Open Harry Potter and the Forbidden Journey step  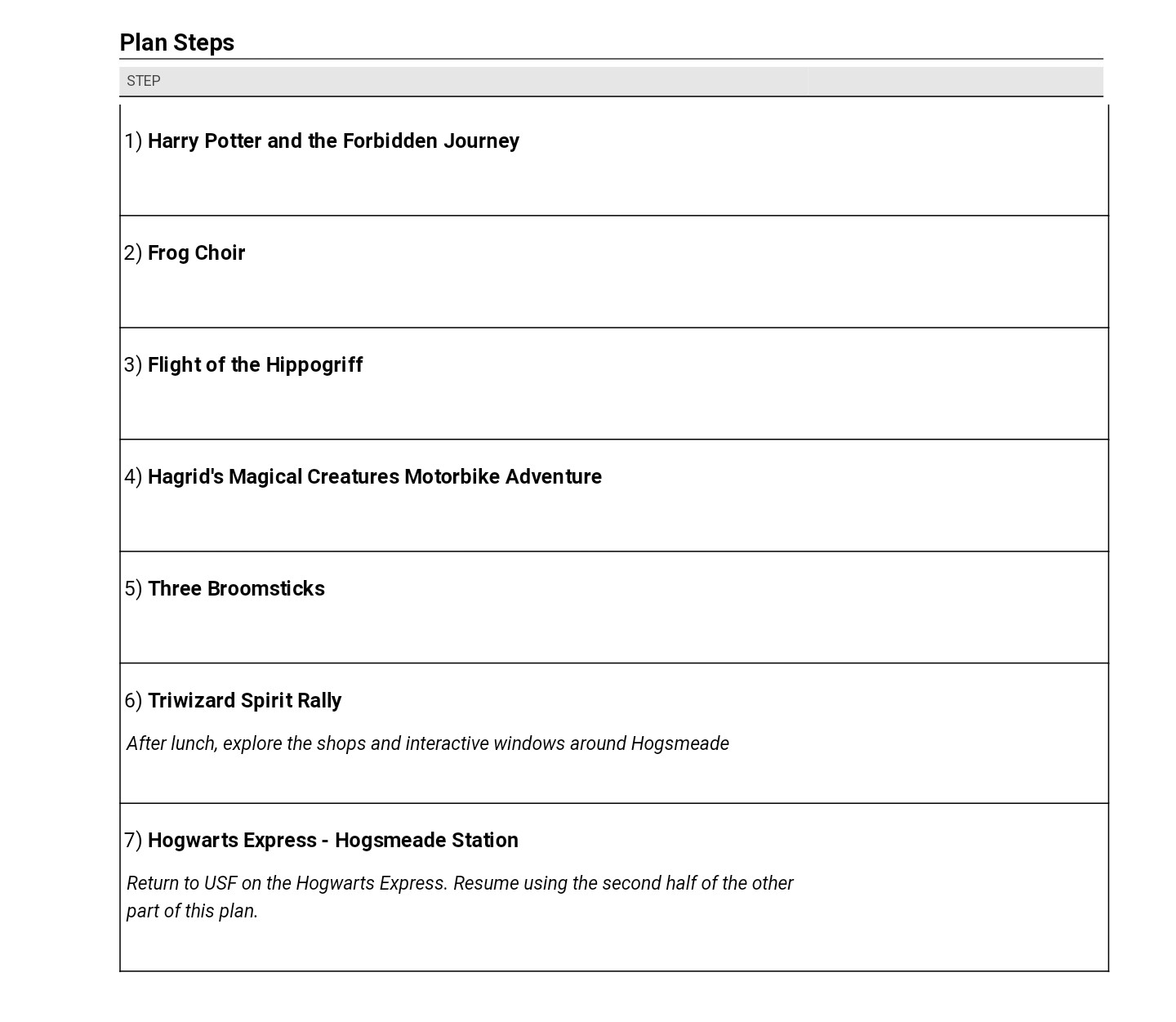point(333,141)
